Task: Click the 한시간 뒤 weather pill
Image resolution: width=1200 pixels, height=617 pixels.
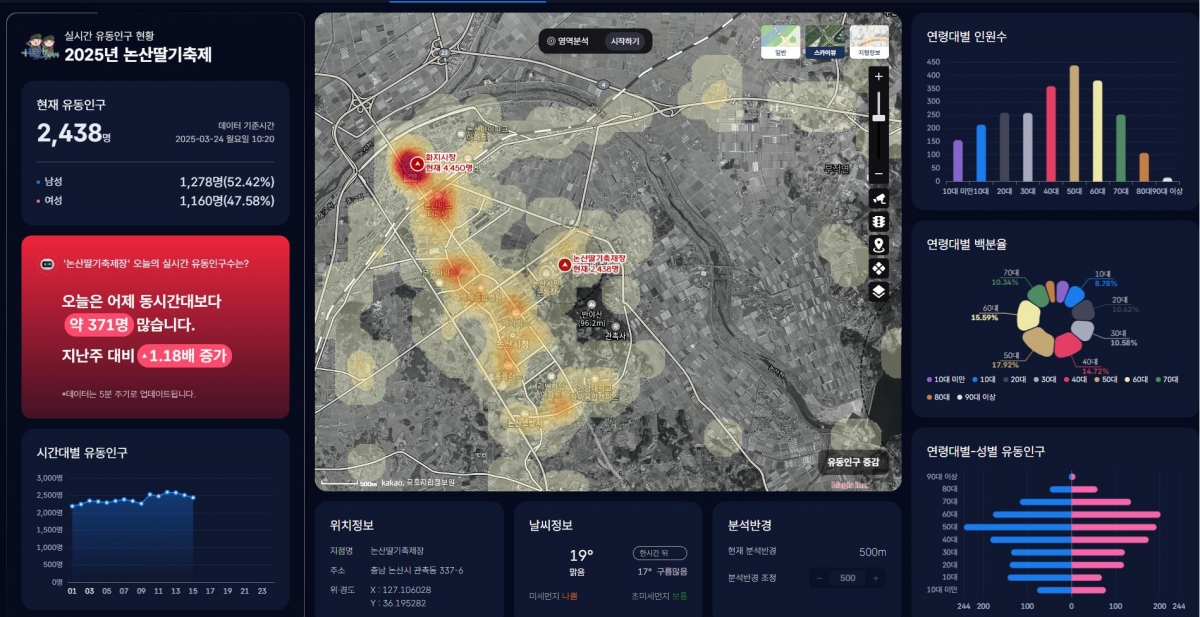Action: (659, 553)
